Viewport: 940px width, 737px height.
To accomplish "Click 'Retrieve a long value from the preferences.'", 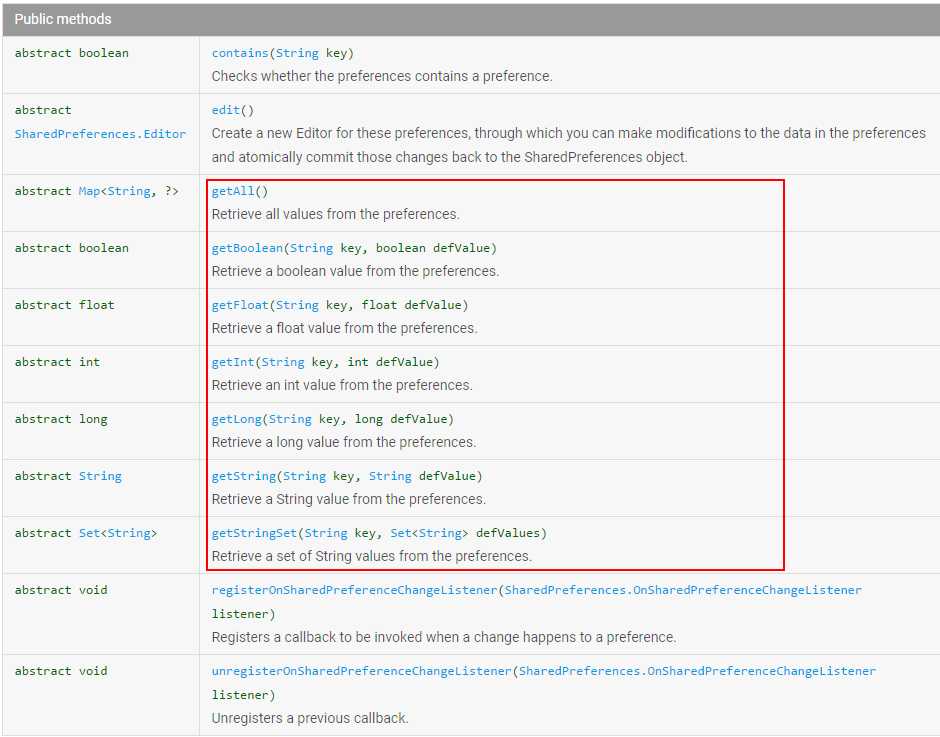I will [344, 442].
